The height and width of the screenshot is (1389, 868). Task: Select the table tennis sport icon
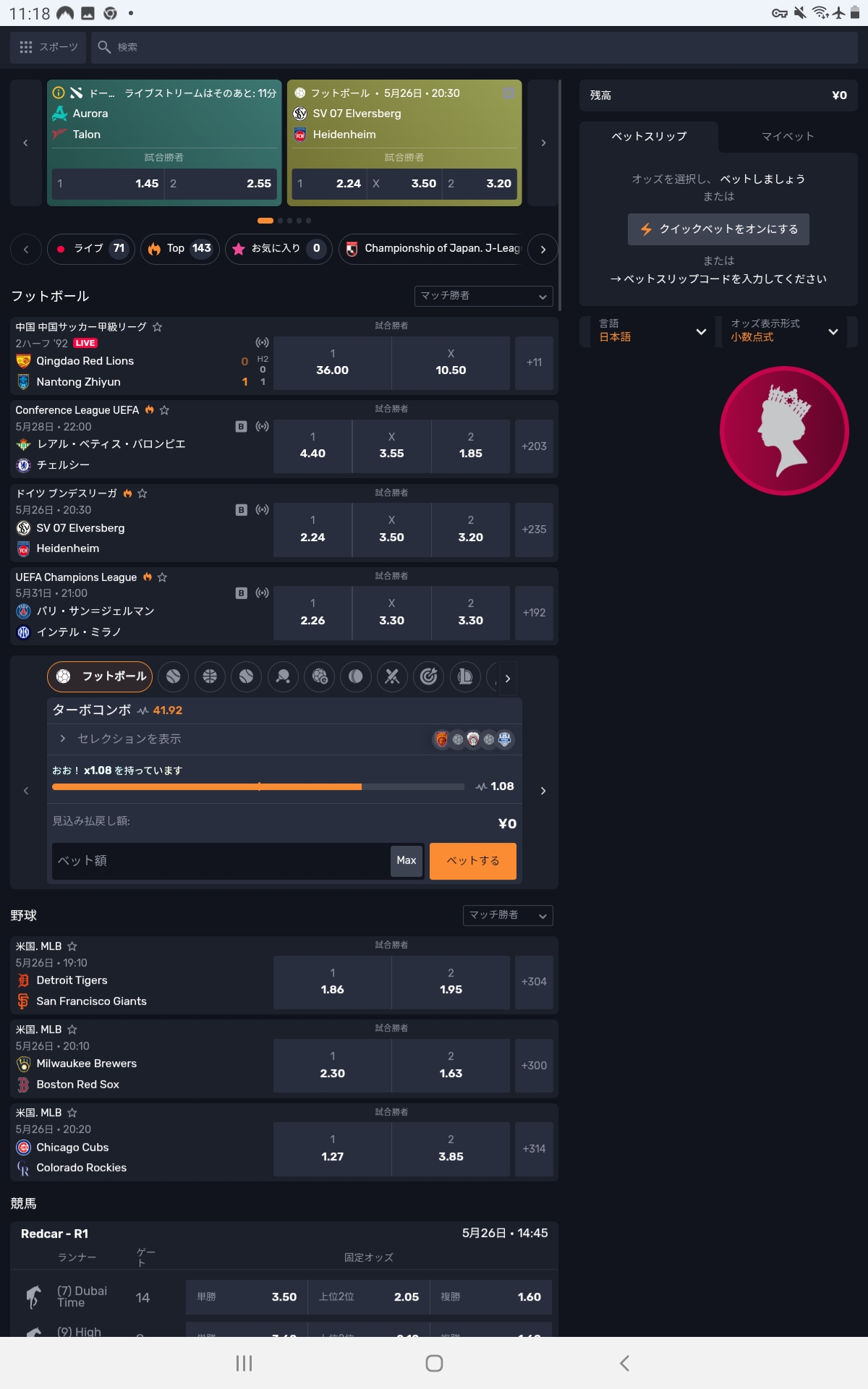[x=283, y=676]
